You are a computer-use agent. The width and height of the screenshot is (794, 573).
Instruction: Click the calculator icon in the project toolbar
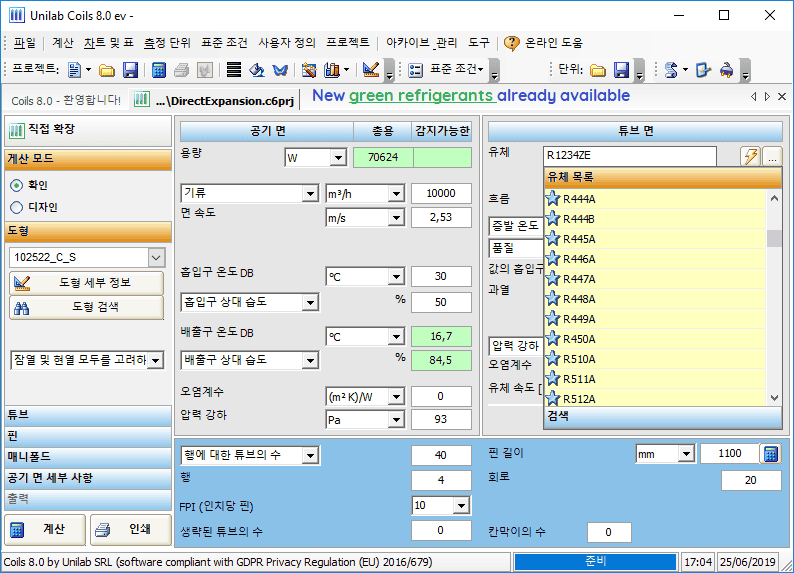coord(159,70)
